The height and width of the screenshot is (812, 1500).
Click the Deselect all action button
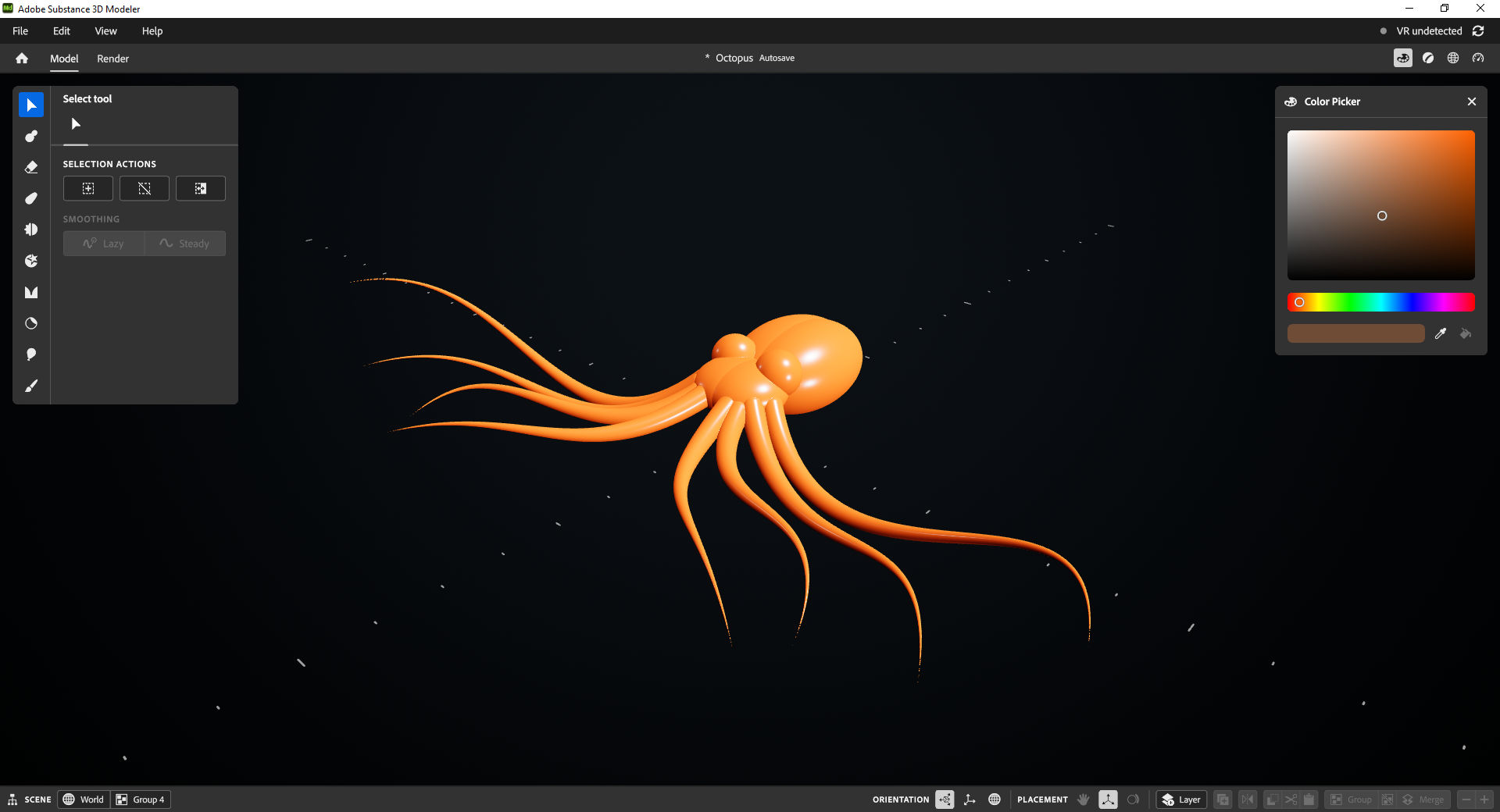click(x=145, y=188)
